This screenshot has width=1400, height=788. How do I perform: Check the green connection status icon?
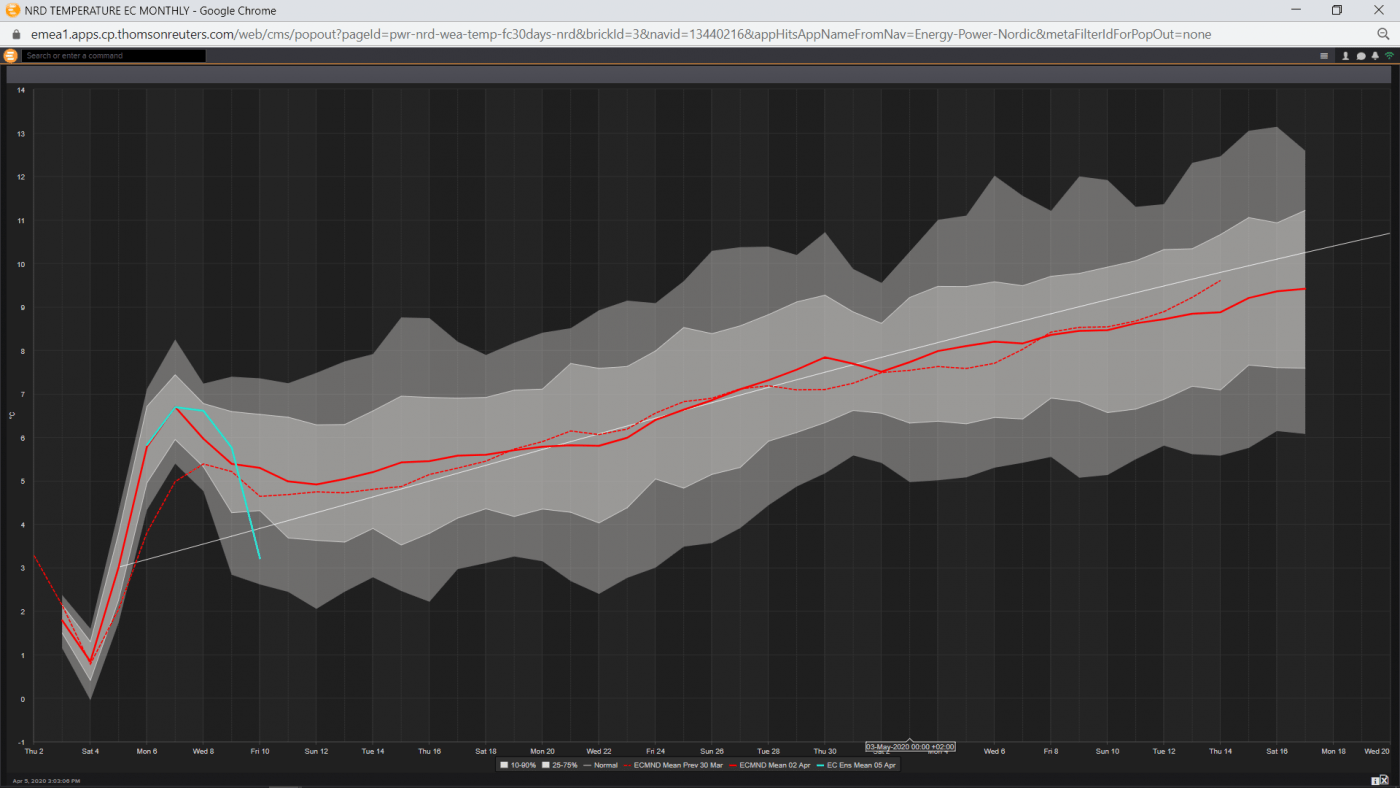click(1389, 56)
